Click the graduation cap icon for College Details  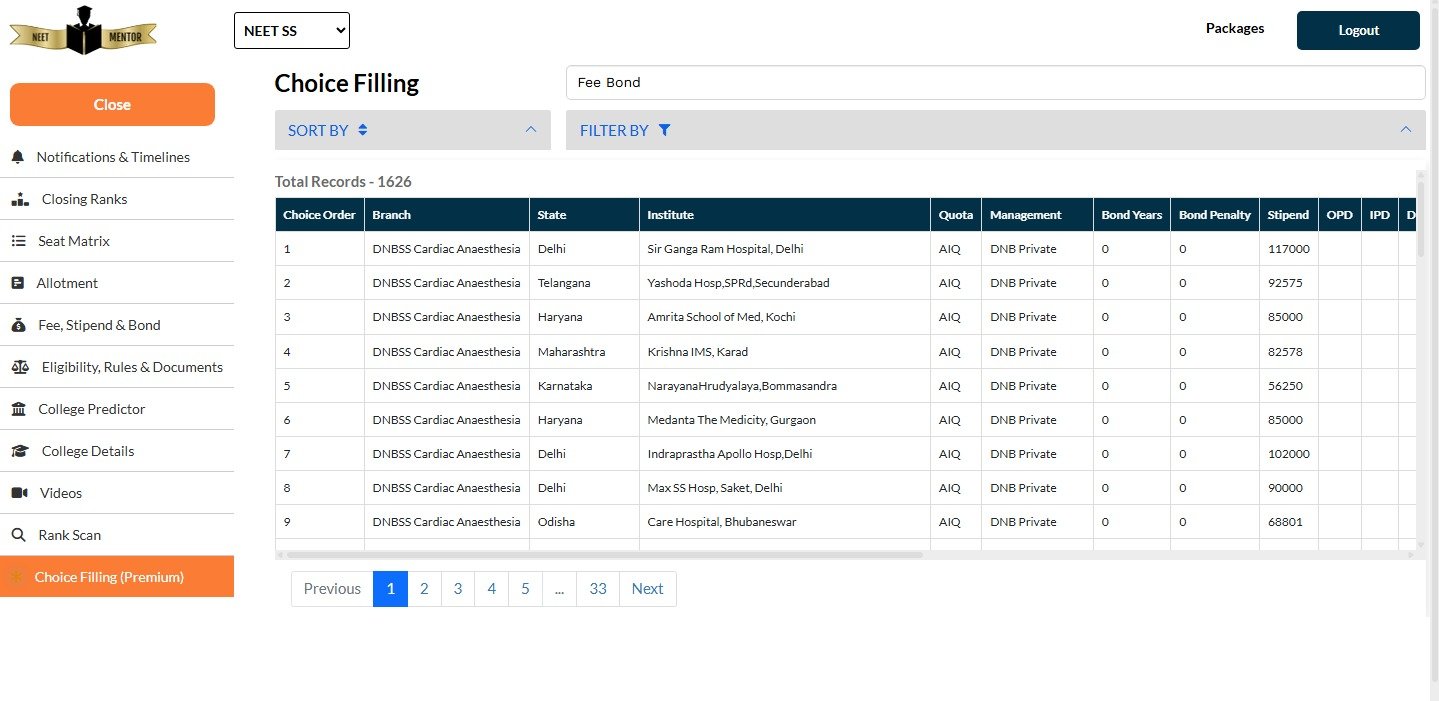20,451
